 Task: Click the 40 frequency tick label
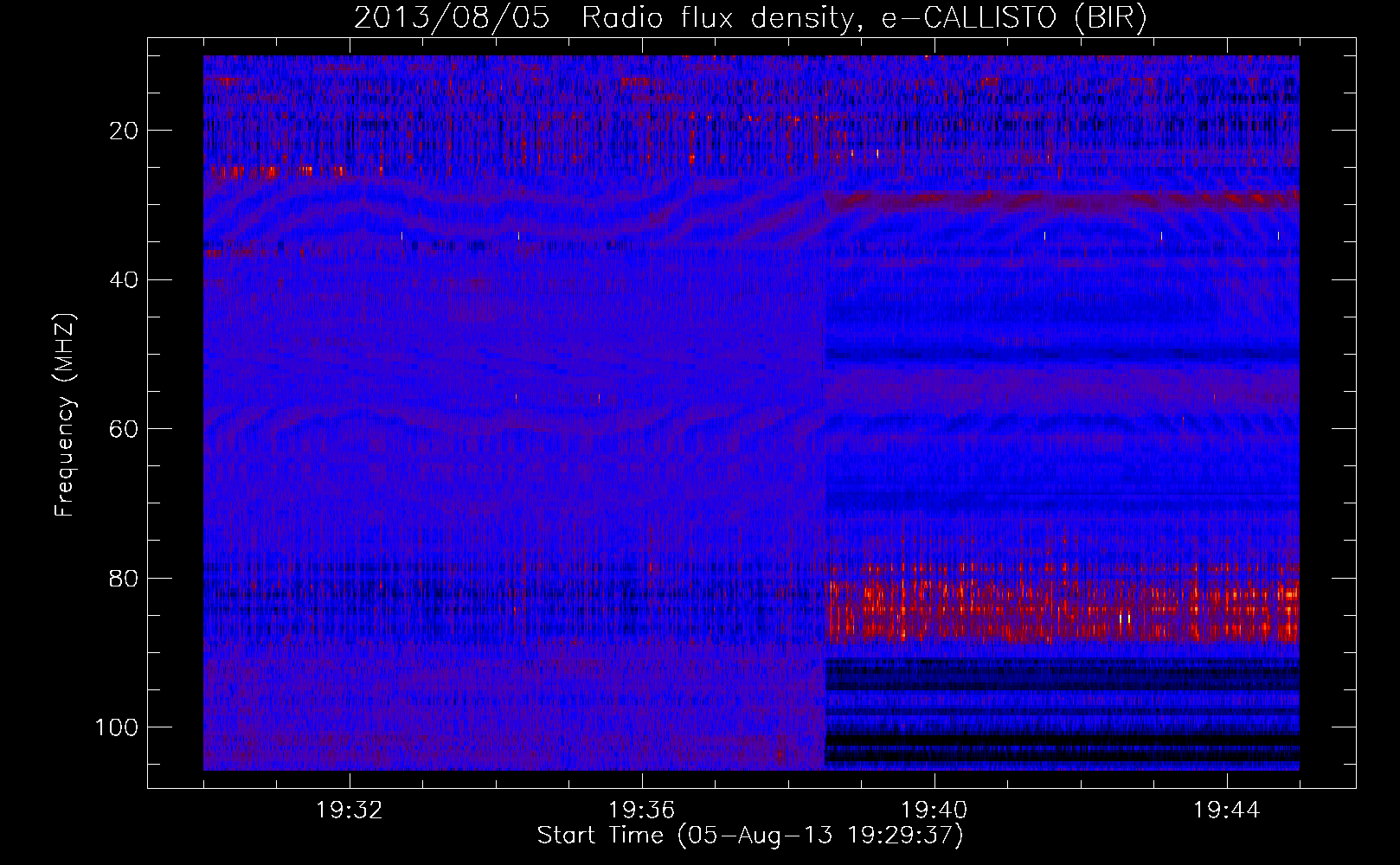point(125,280)
